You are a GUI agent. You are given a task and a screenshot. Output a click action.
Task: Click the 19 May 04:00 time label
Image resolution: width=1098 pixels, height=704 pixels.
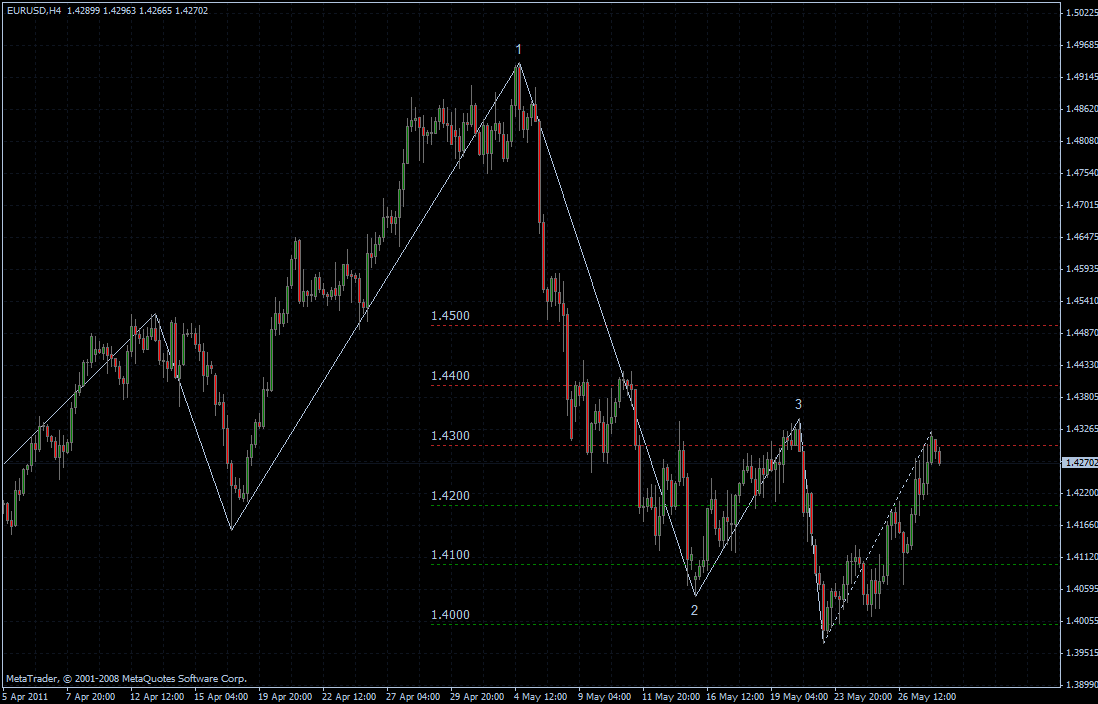798,697
